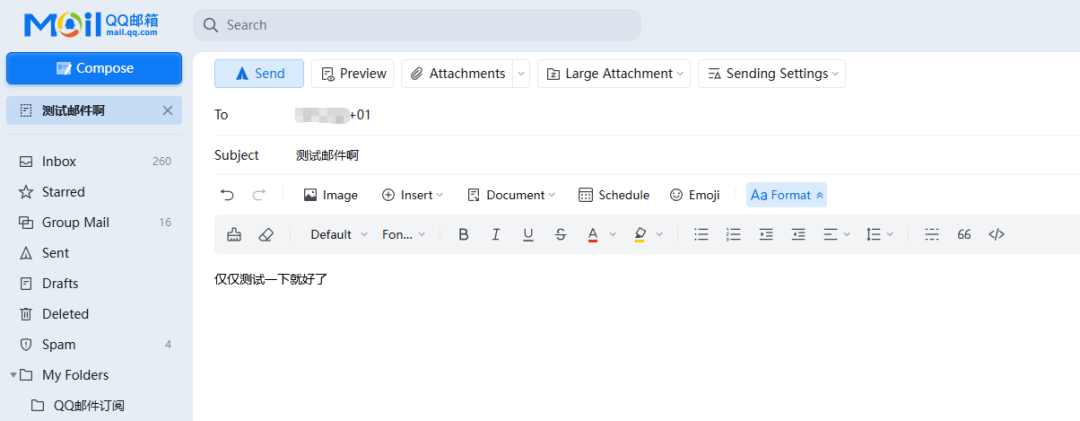Close the 测试邮件啊 draft tab
The width and height of the screenshot is (1080, 421).
pyautogui.click(x=167, y=110)
